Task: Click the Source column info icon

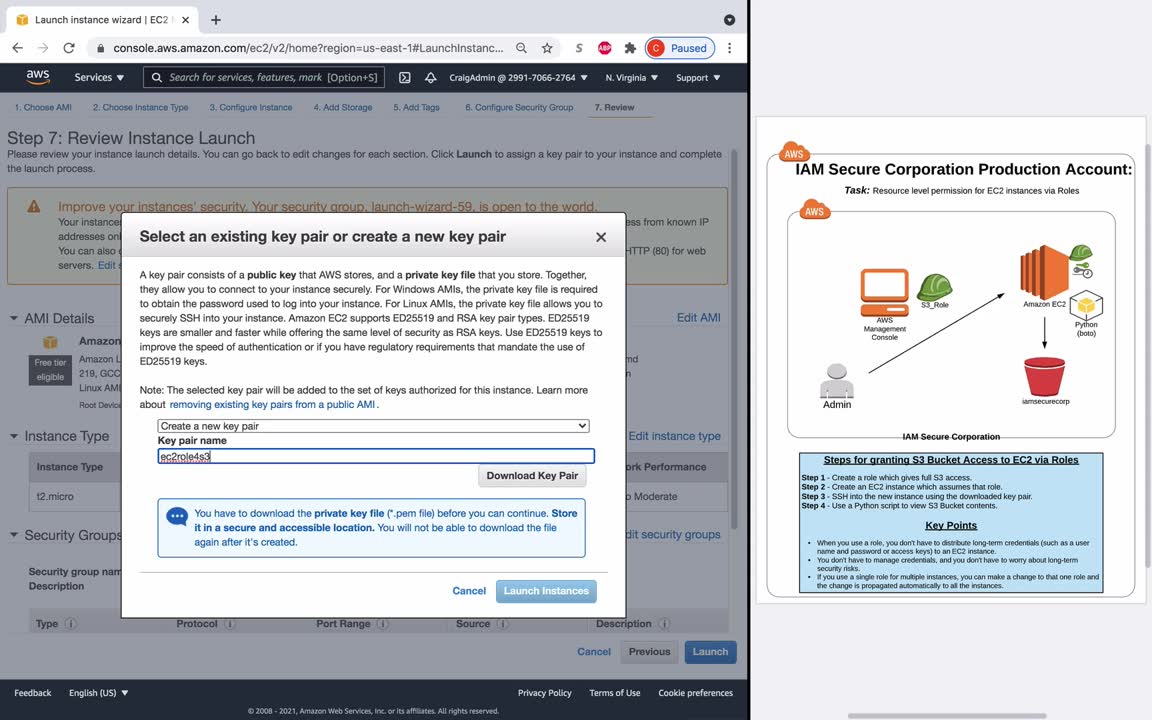Action: pyautogui.click(x=503, y=624)
